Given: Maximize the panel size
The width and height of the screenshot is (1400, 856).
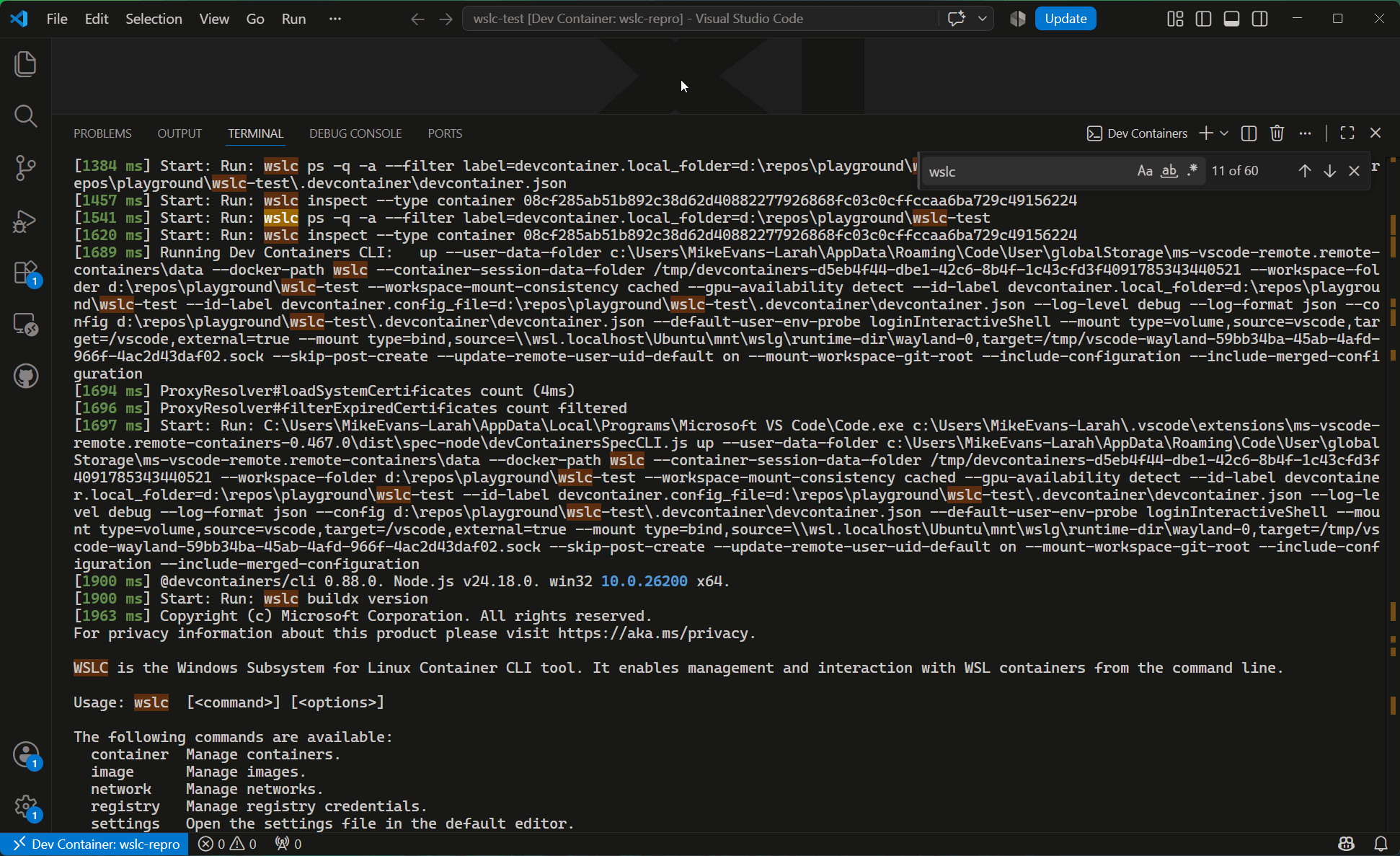Looking at the screenshot, I should click(x=1347, y=133).
